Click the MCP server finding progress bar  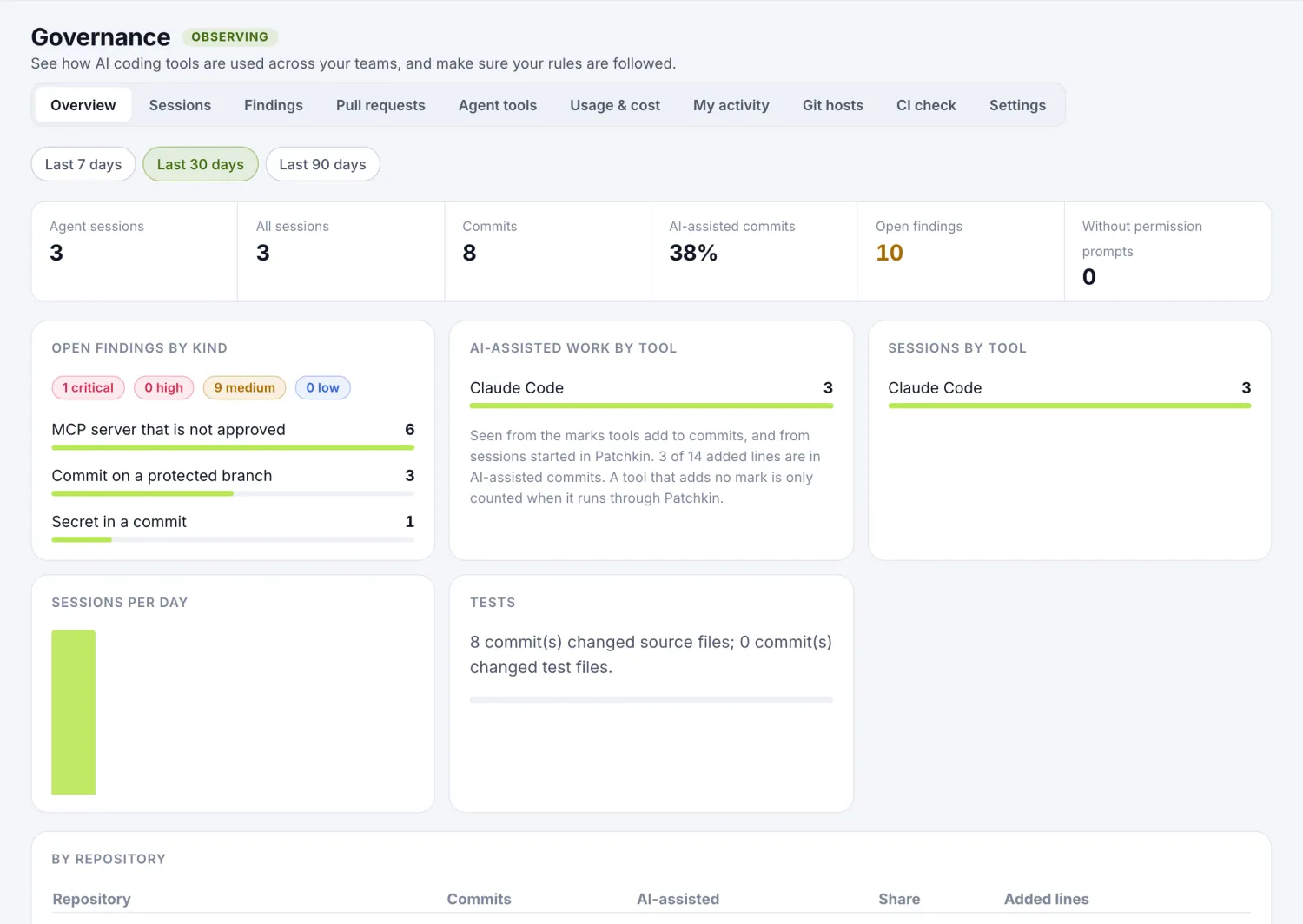click(x=233, y=447)
